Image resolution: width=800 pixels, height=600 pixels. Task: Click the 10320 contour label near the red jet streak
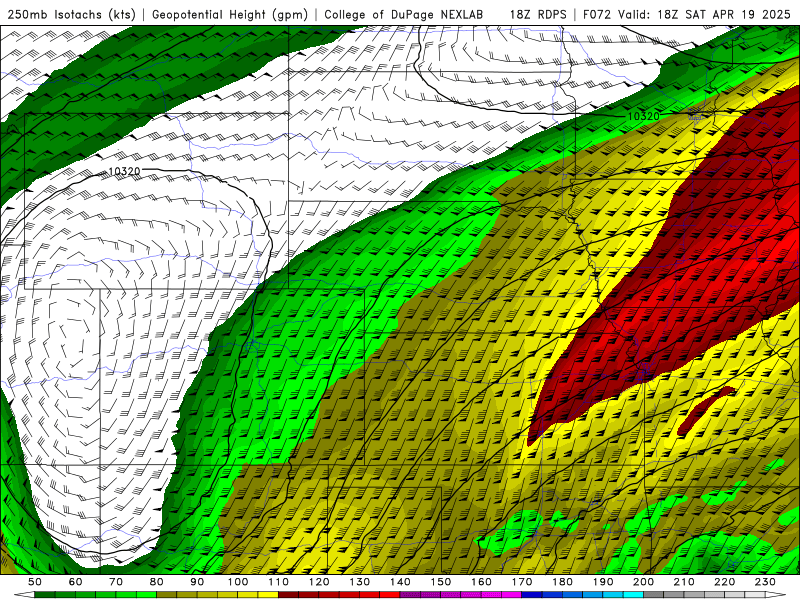[643, 116]
